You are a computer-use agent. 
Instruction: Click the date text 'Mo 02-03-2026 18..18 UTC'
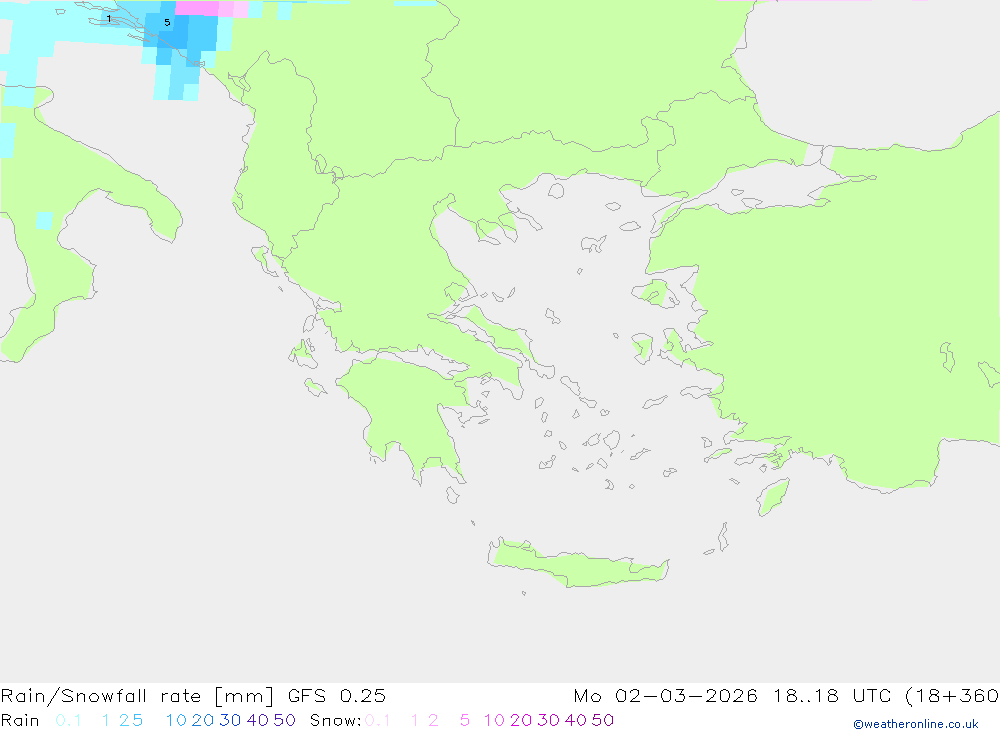click(732, 695)
